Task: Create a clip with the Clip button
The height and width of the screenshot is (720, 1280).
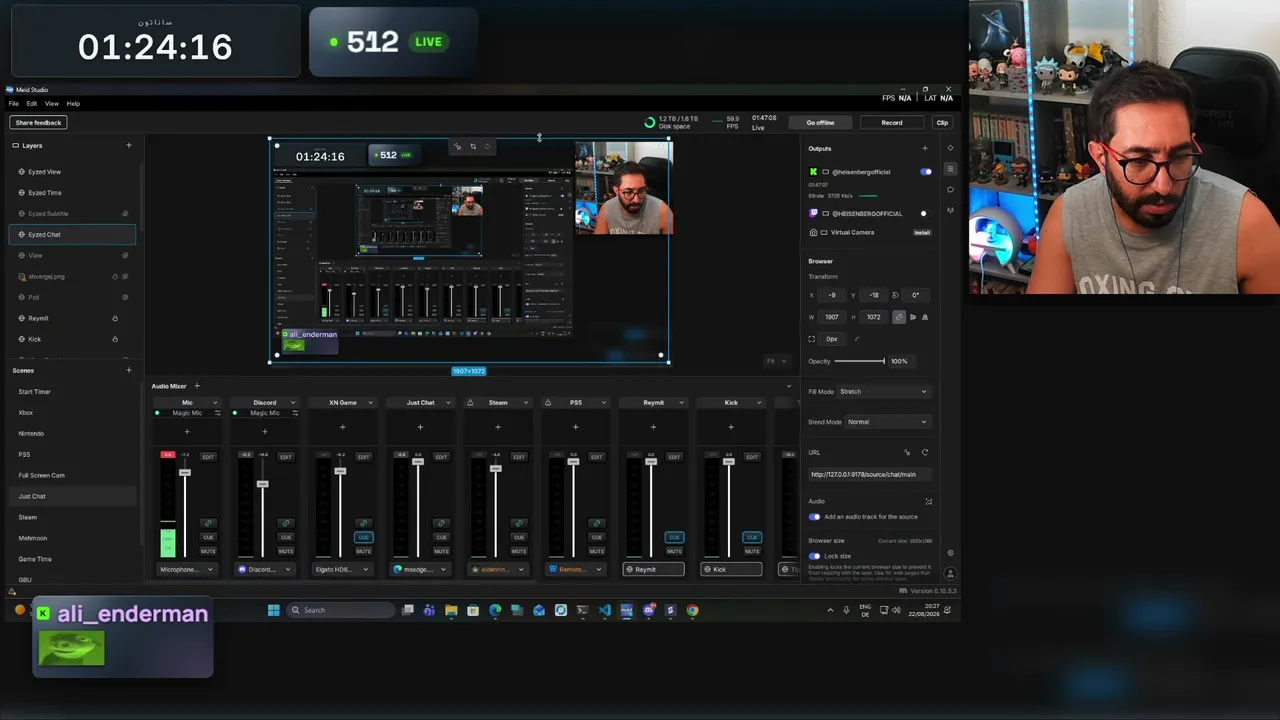Action: [942, 122]
